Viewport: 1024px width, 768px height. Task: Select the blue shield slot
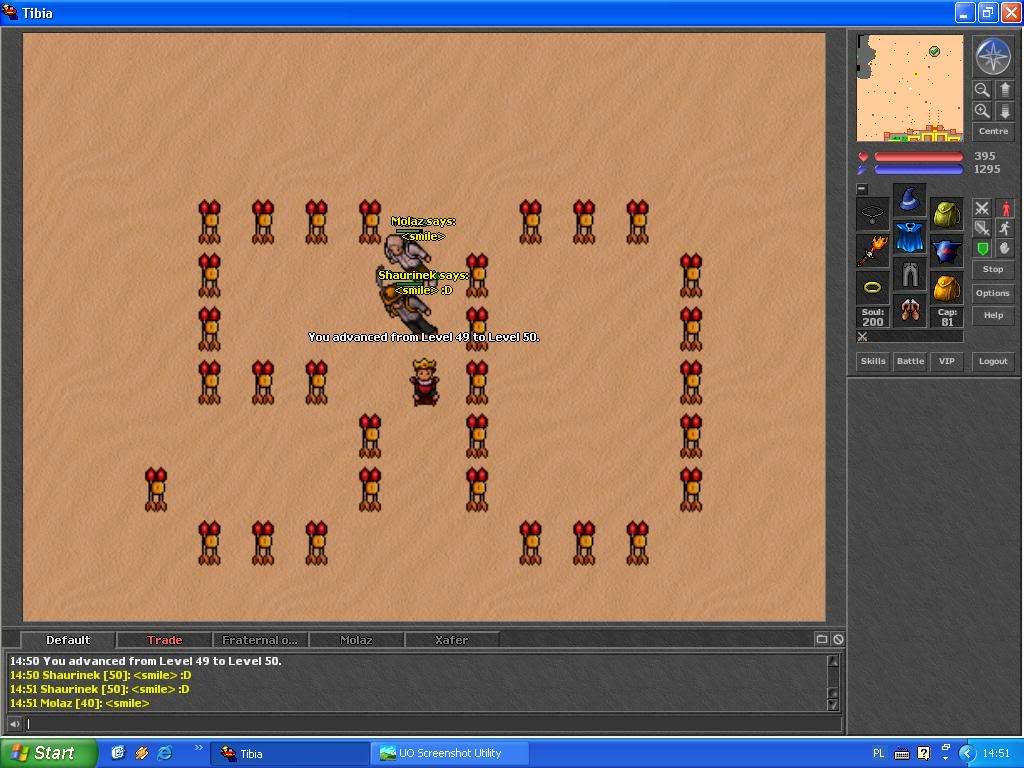point(947,251)
